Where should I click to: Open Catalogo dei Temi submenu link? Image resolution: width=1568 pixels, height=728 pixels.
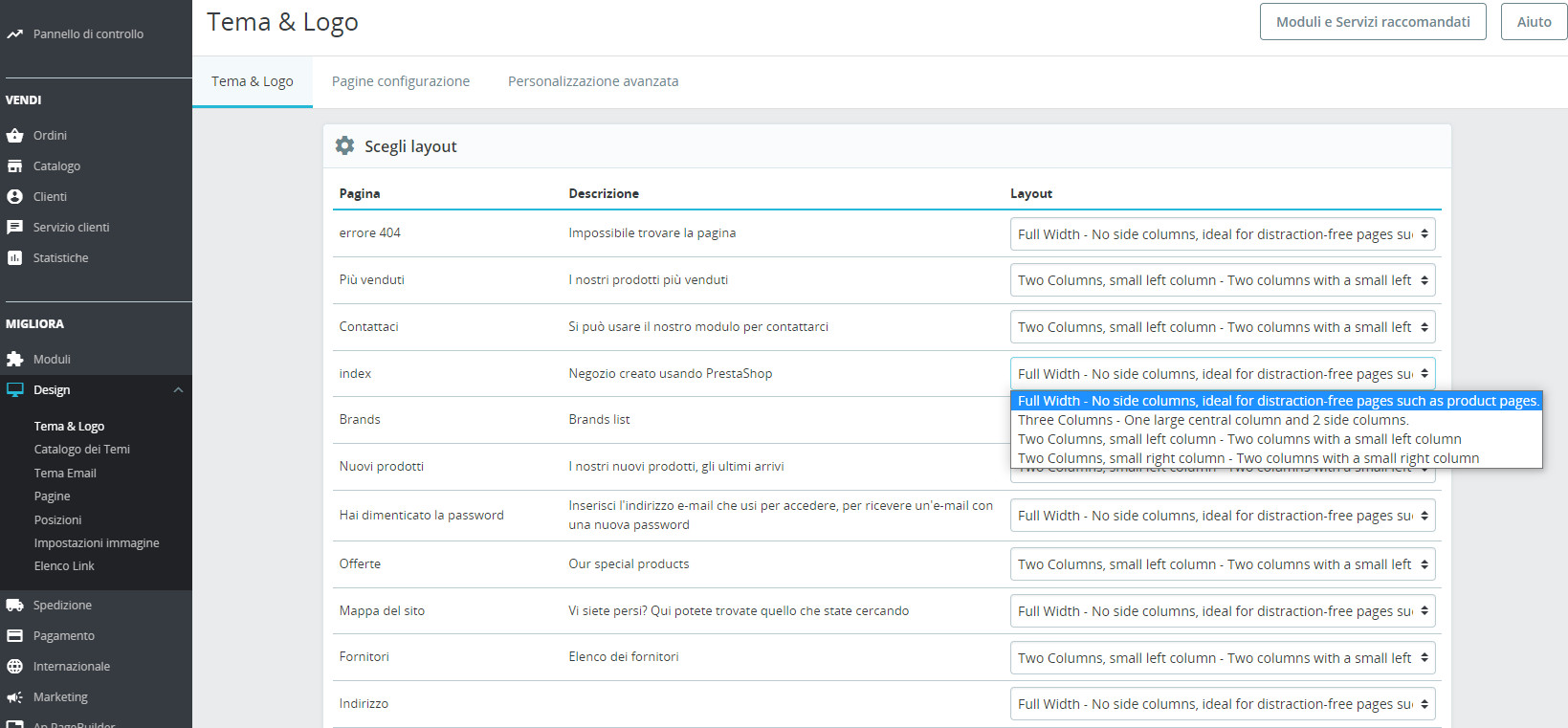[81, 450]
